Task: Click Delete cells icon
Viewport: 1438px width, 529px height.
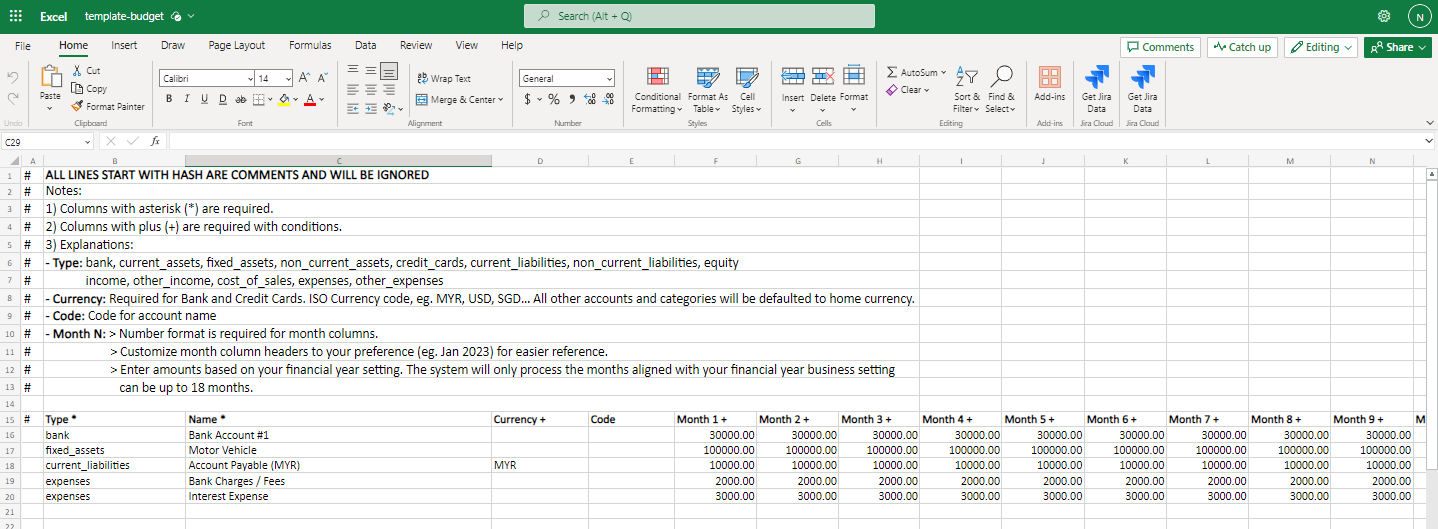Action: click(x=823, y=76)
